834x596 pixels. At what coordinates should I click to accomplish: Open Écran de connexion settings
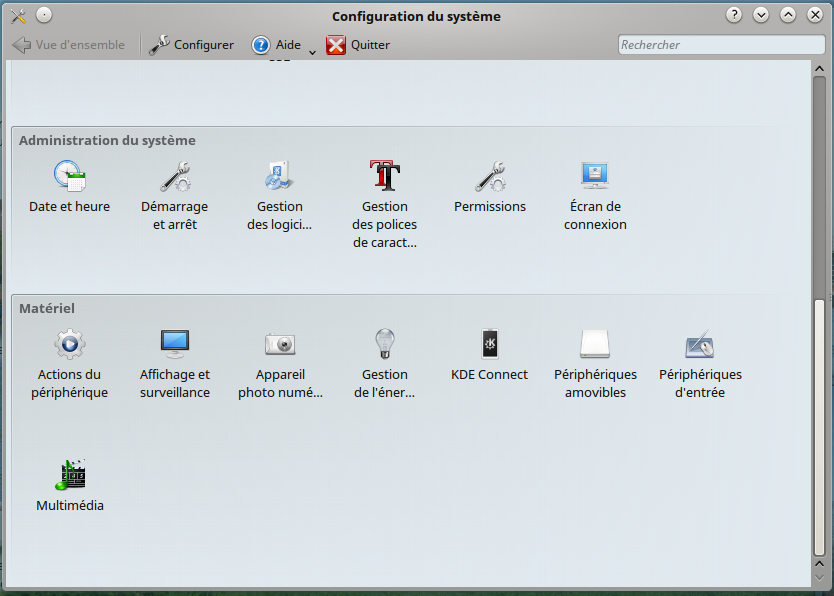click(595, 177)
